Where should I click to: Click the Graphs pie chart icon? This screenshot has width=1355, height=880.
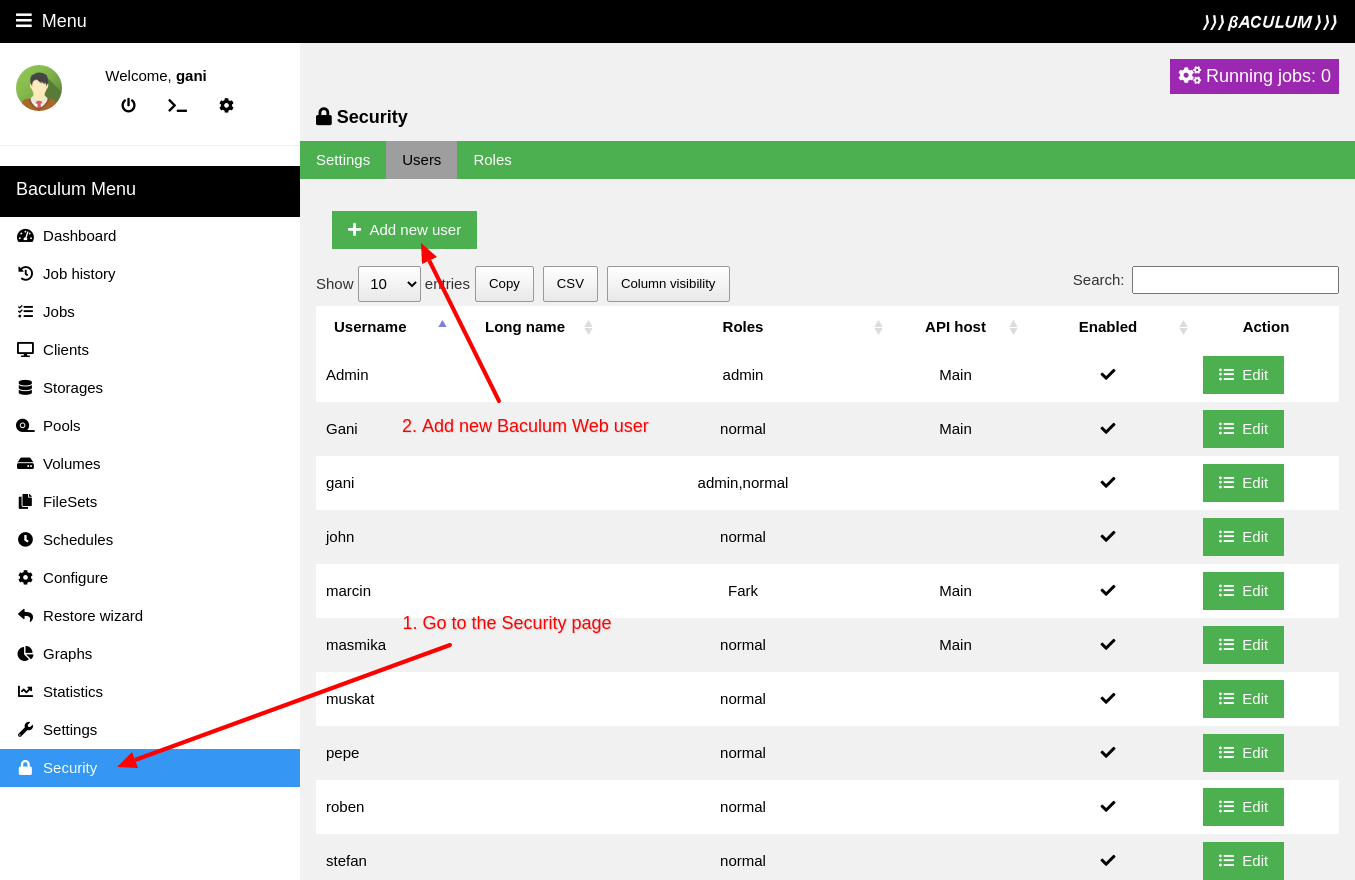point(25,654)
